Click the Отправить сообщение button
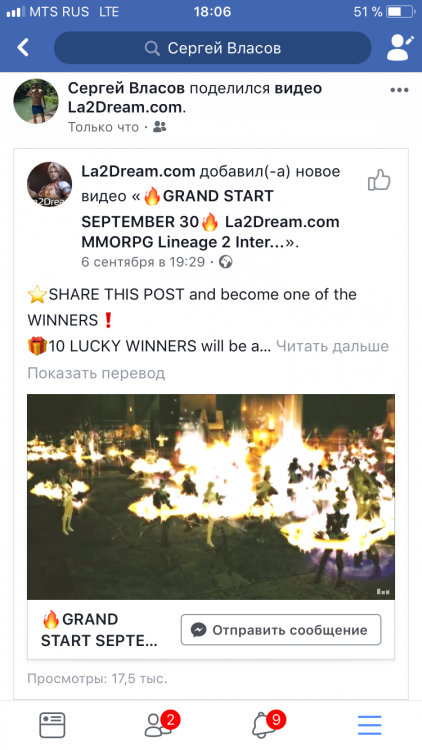The height and width of the screenshot is (750, 422). (281, 630)
